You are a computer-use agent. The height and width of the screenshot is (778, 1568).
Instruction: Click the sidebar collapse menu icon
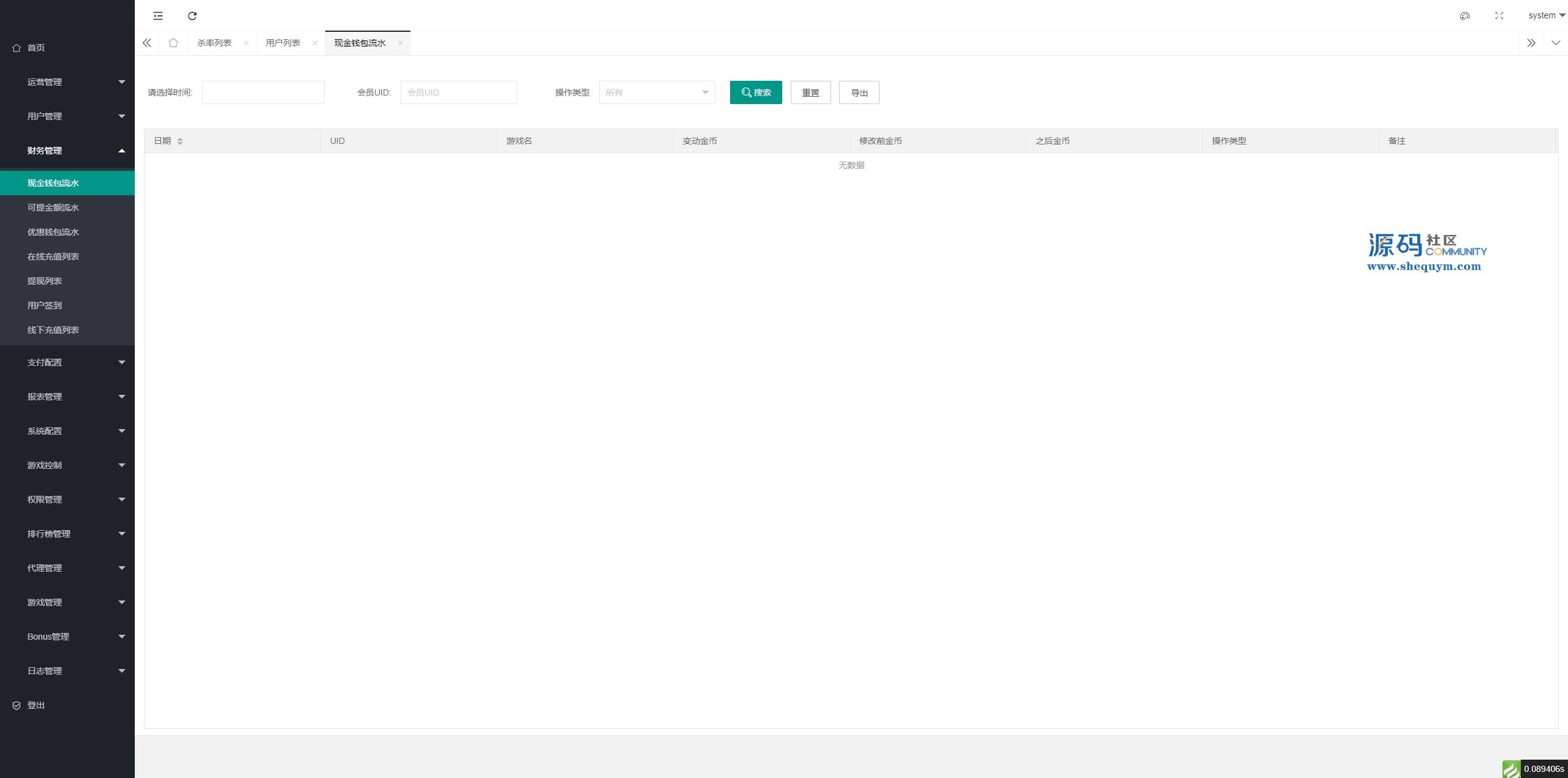pos(158,16)
